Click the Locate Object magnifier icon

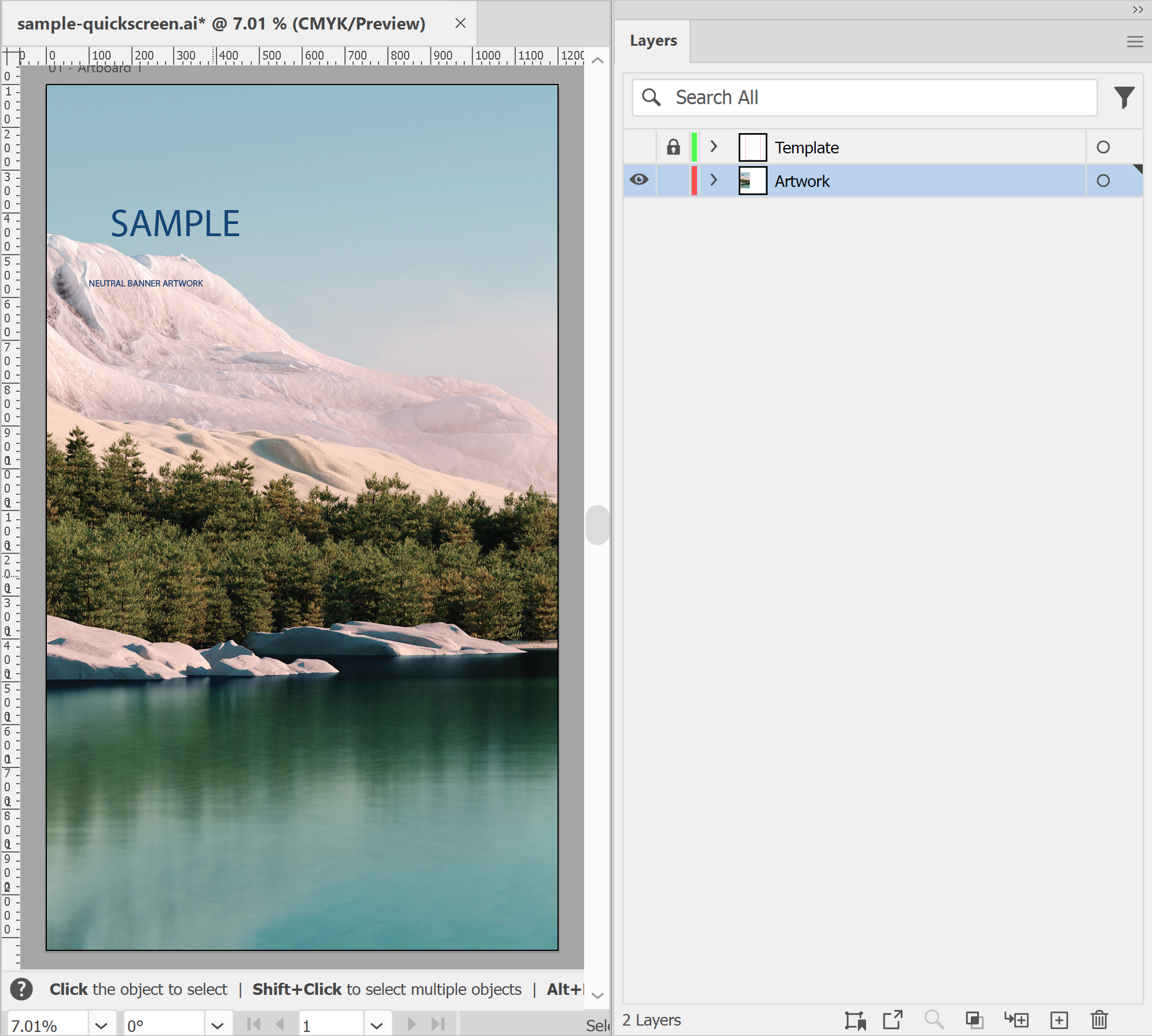(x=933, y=1019)
